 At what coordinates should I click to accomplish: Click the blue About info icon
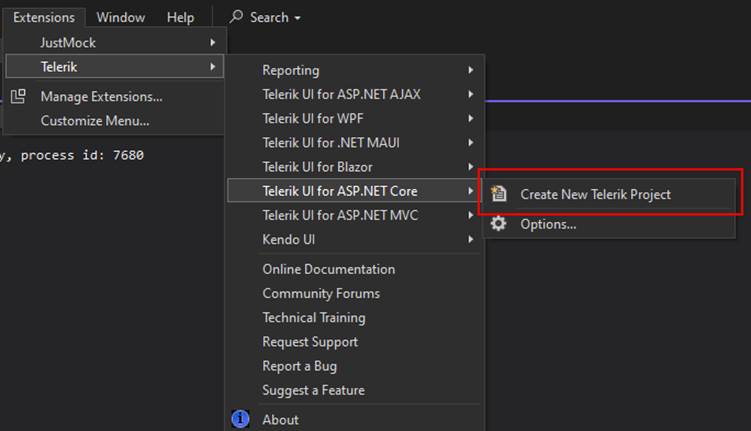[x=240, y=419]
